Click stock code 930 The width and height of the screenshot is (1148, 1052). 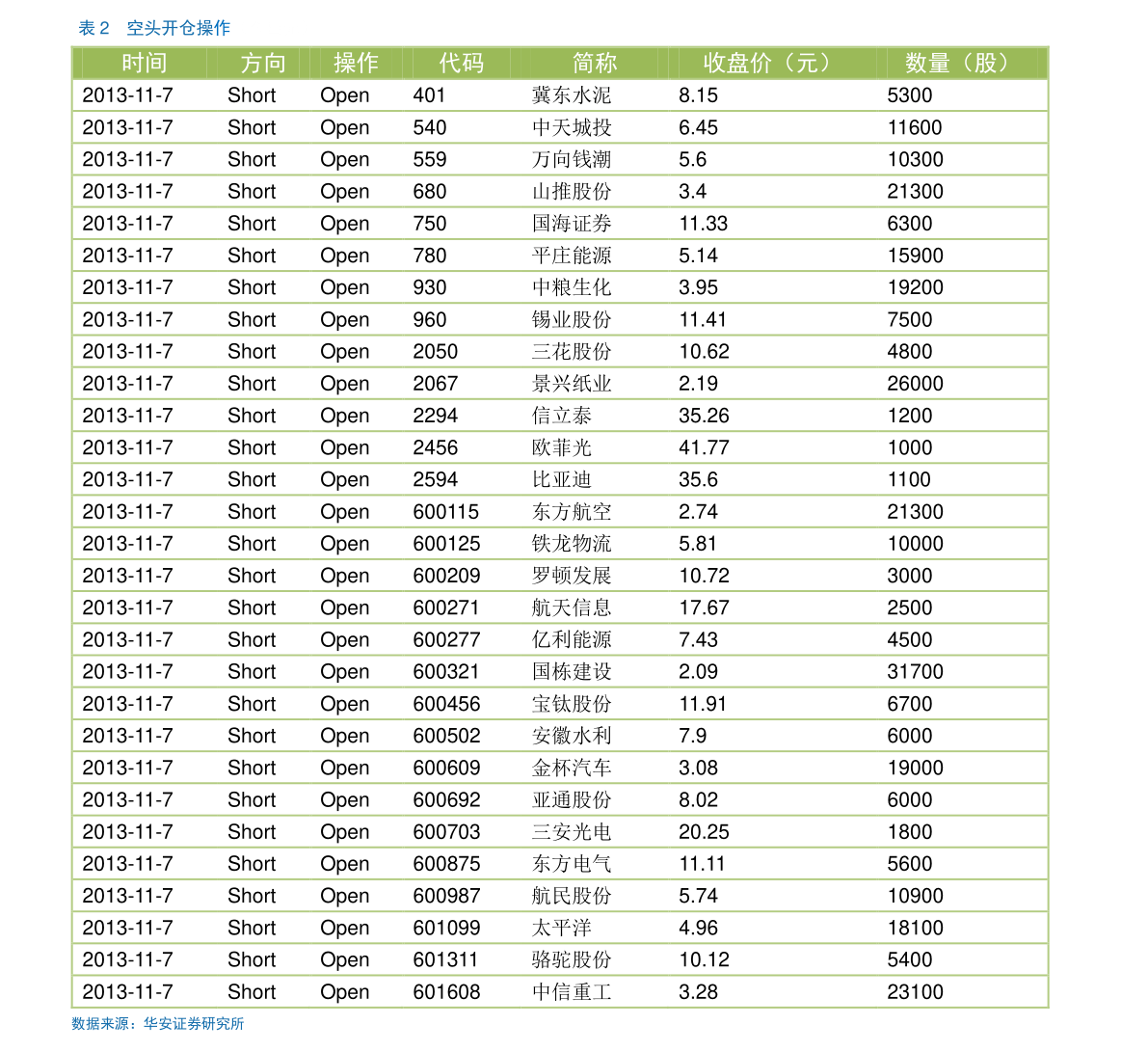[x=430, y=287]
